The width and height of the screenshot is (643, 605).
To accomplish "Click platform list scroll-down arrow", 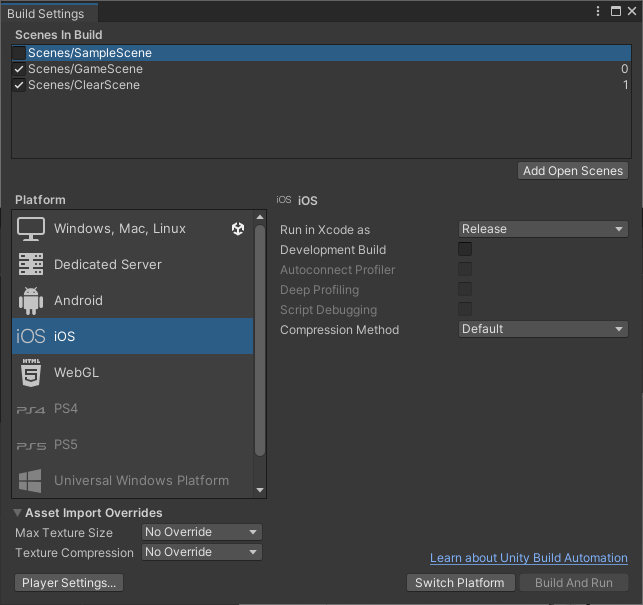I will pyautogui.click(x=260, y=490).
